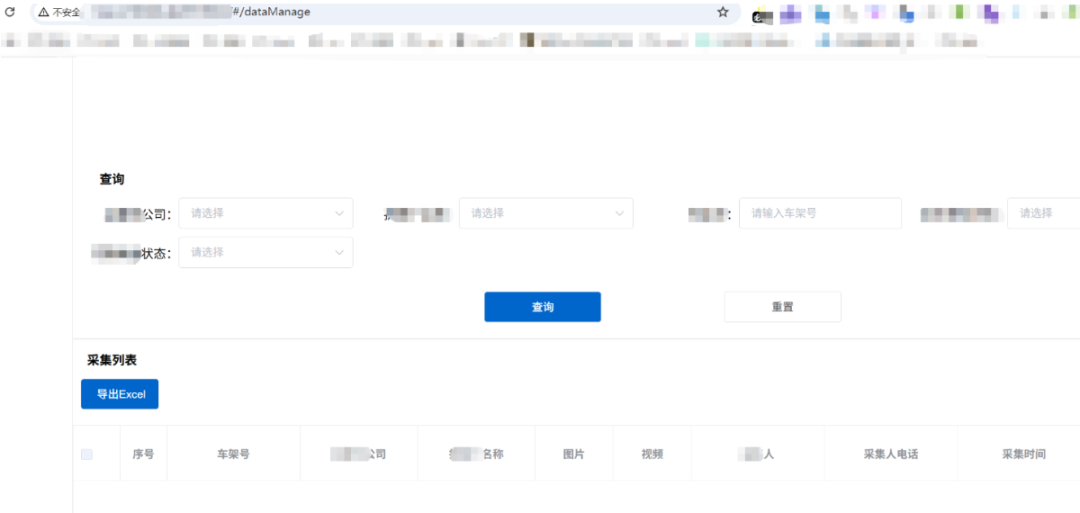Open the cut-off 请选择 dropdown after 车架号 input

point(1043,213)
